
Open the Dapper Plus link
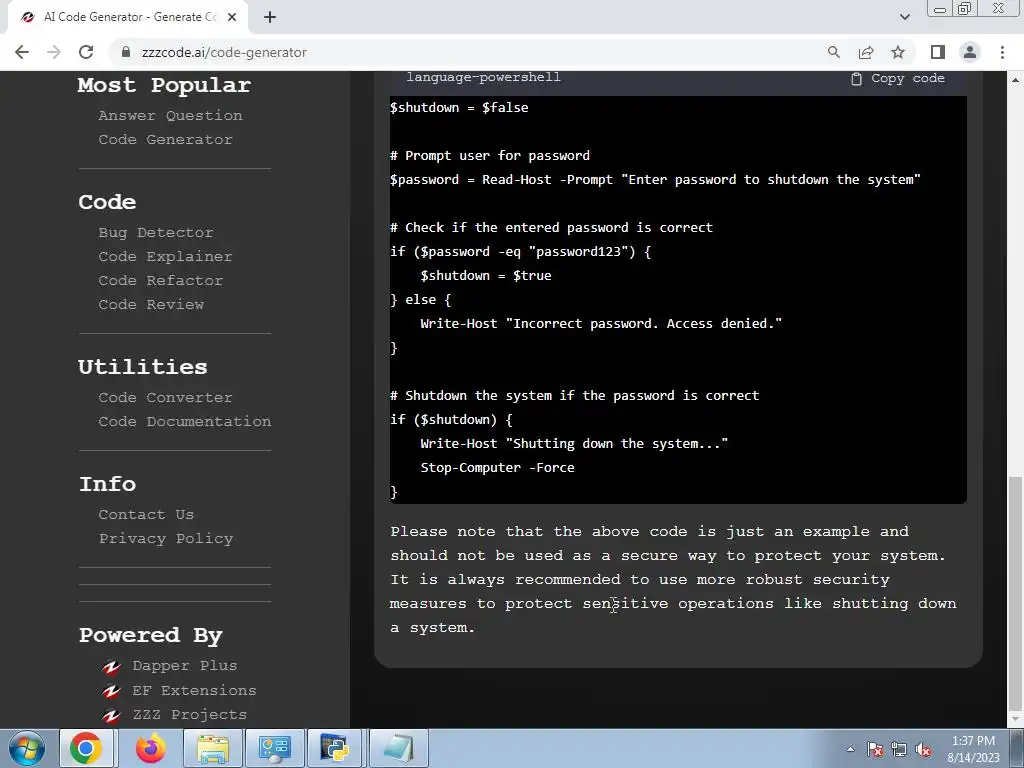pos(185,665)
